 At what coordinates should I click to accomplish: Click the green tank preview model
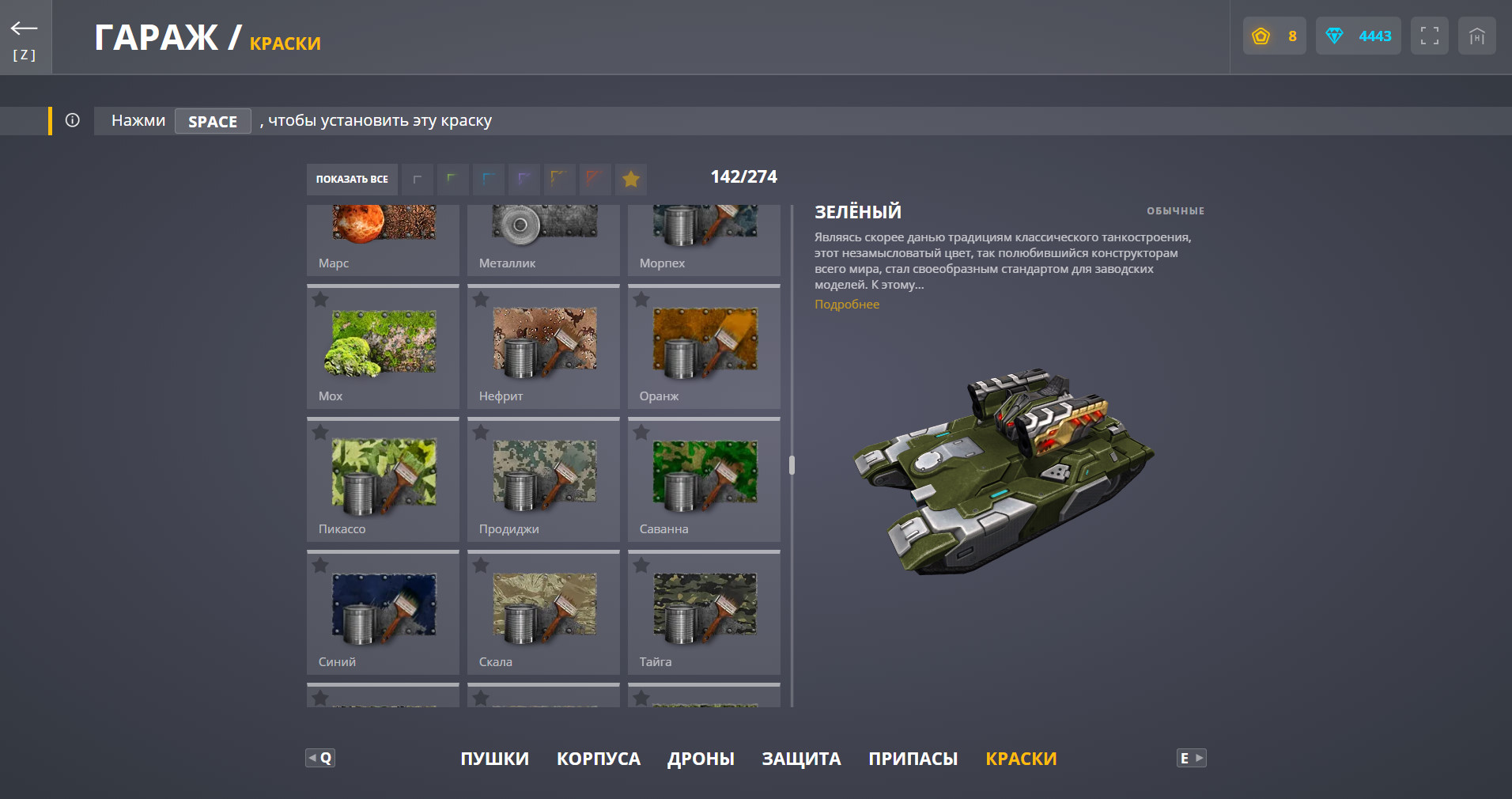(1004, 471)
